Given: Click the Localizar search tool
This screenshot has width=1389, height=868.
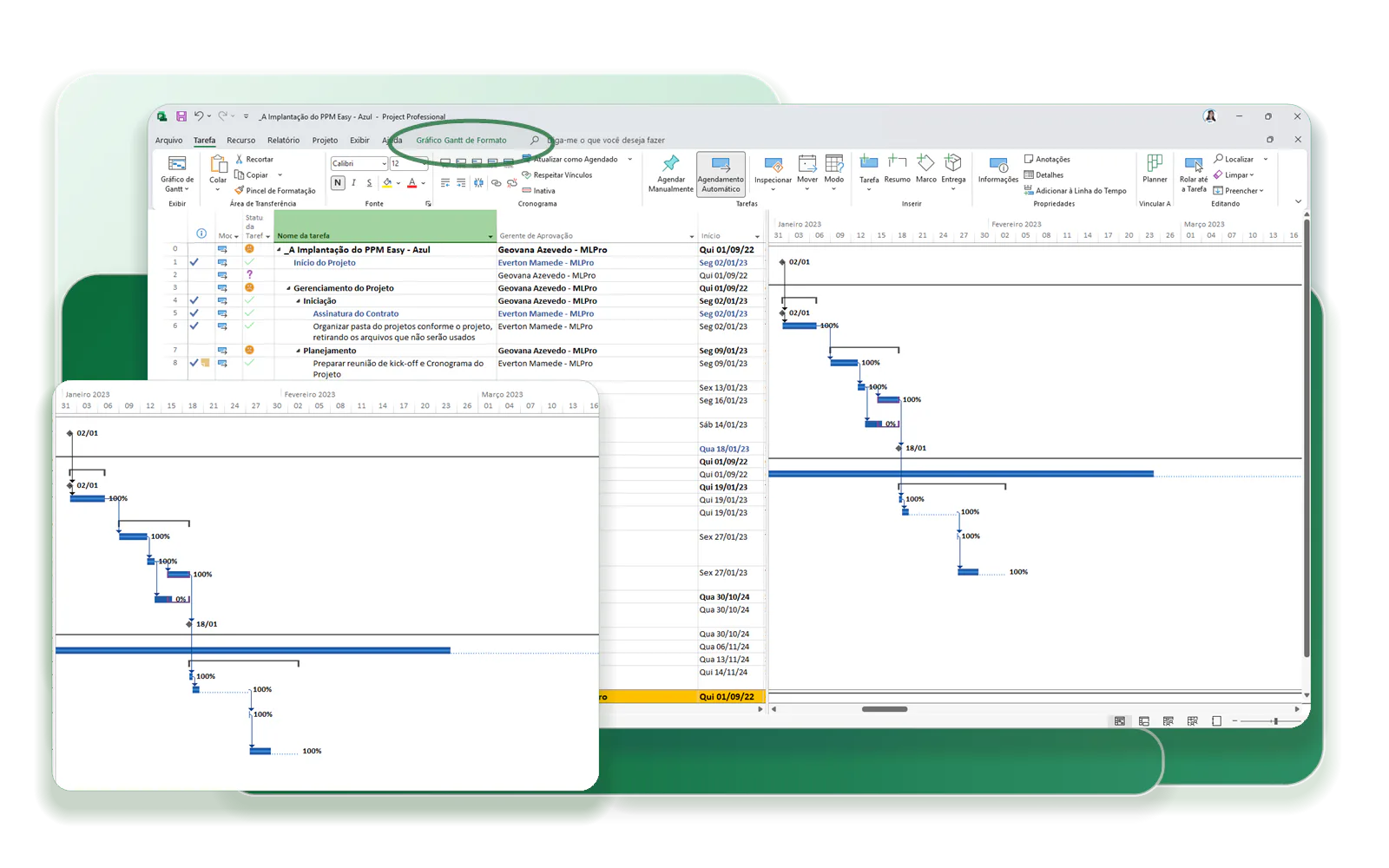Looking at the screenshot, I should (1234, 160).
